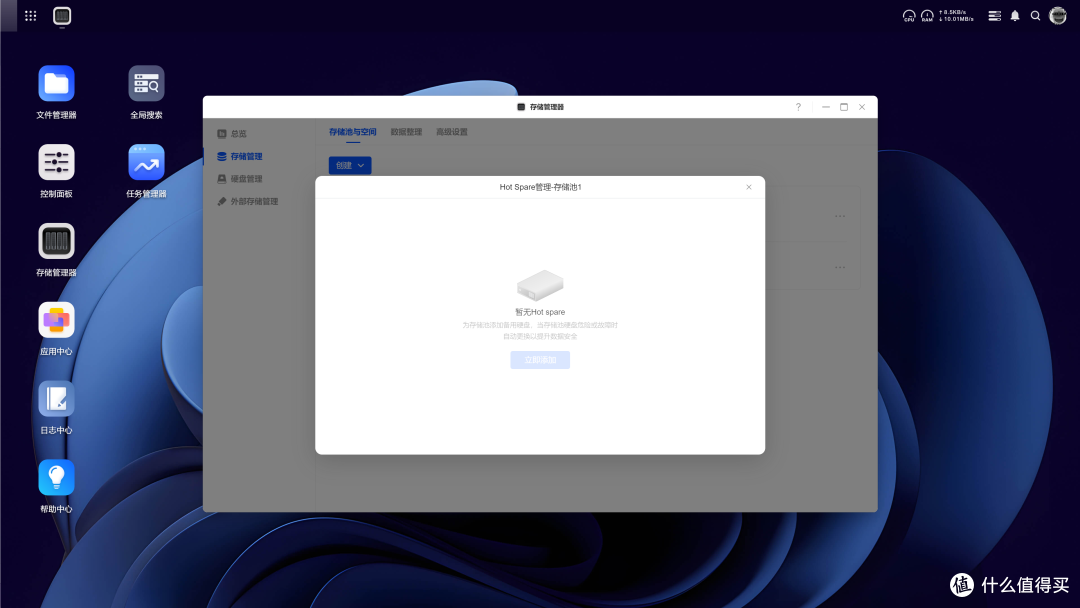Click the 立即添加 button
1080x608 pixels.
pos(540,360)
